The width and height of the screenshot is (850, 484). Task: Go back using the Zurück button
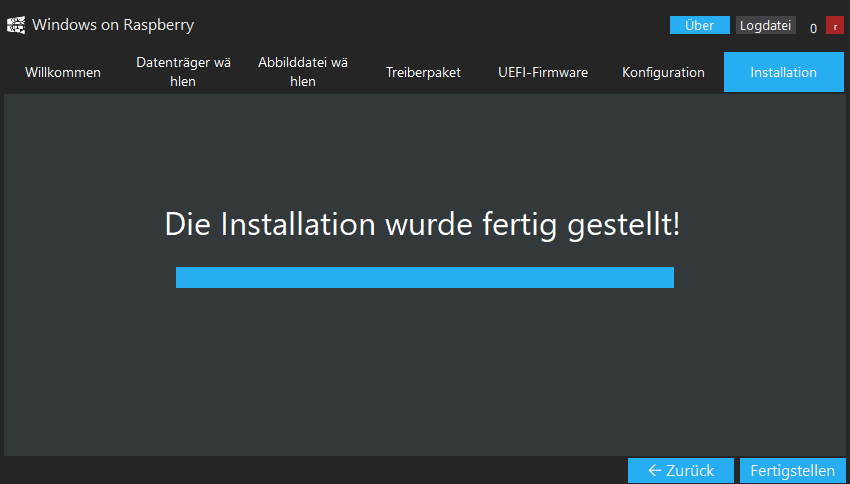pos(681,470)
